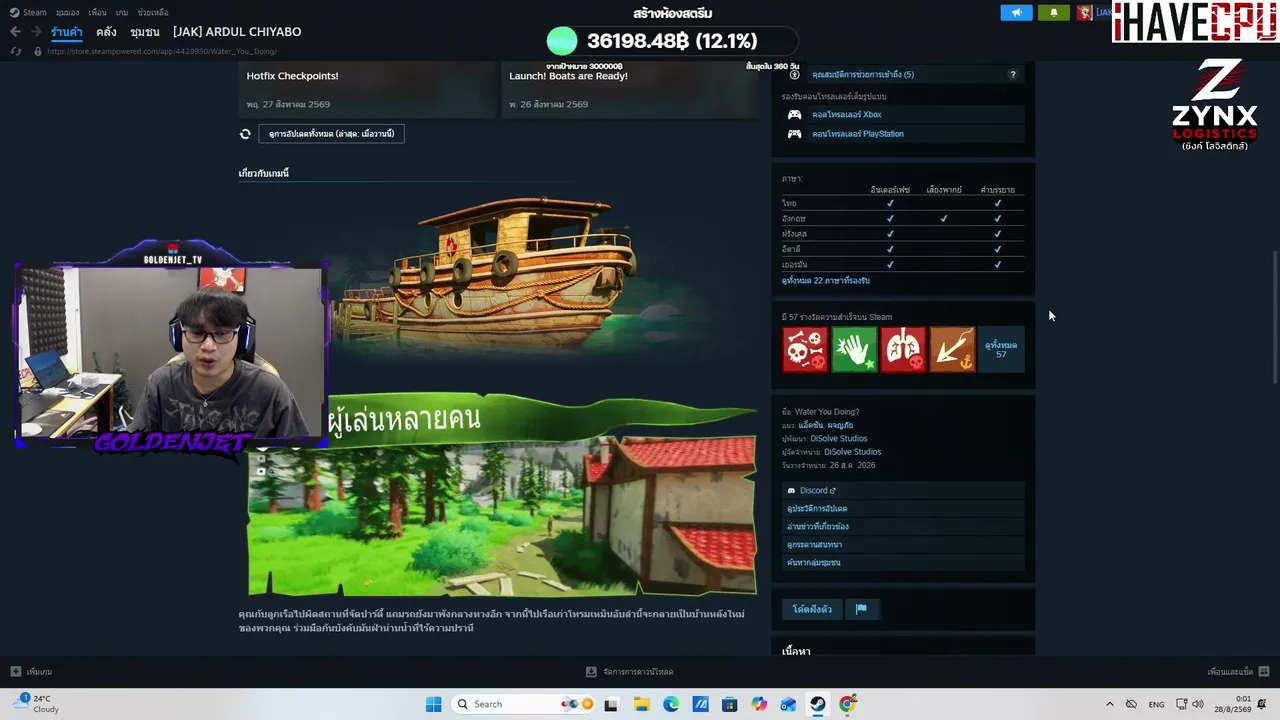Viewport: 1280px width, 720px height.
Task: Open the update history link
Action: click(x=903, y=509)
